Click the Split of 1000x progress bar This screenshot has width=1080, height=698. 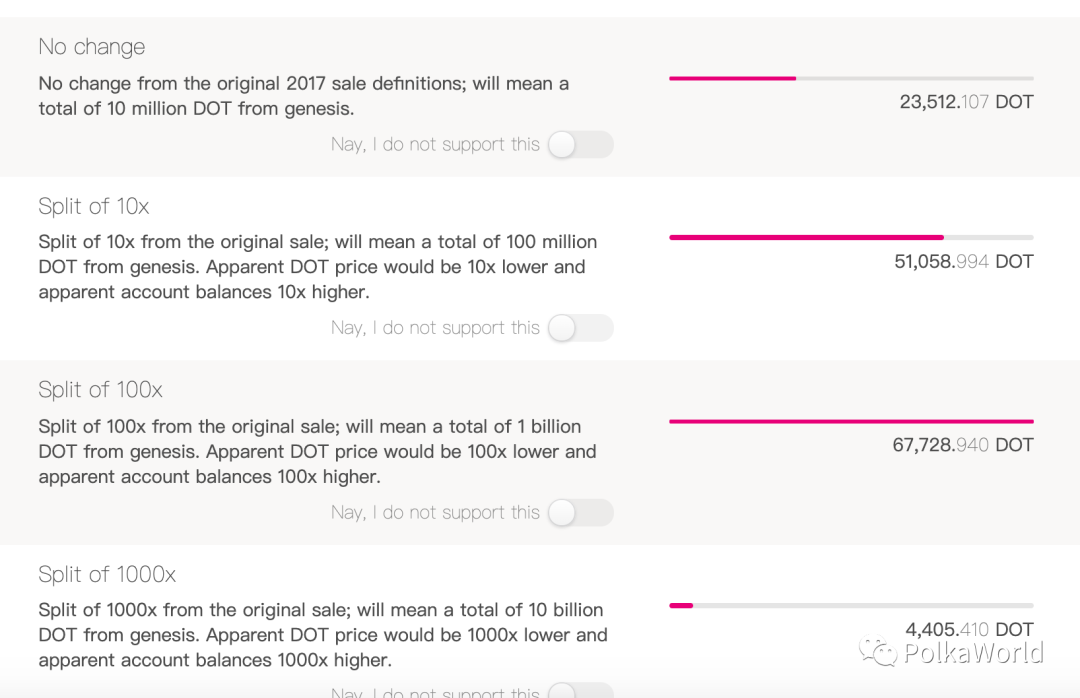click(x=851, y=605)
